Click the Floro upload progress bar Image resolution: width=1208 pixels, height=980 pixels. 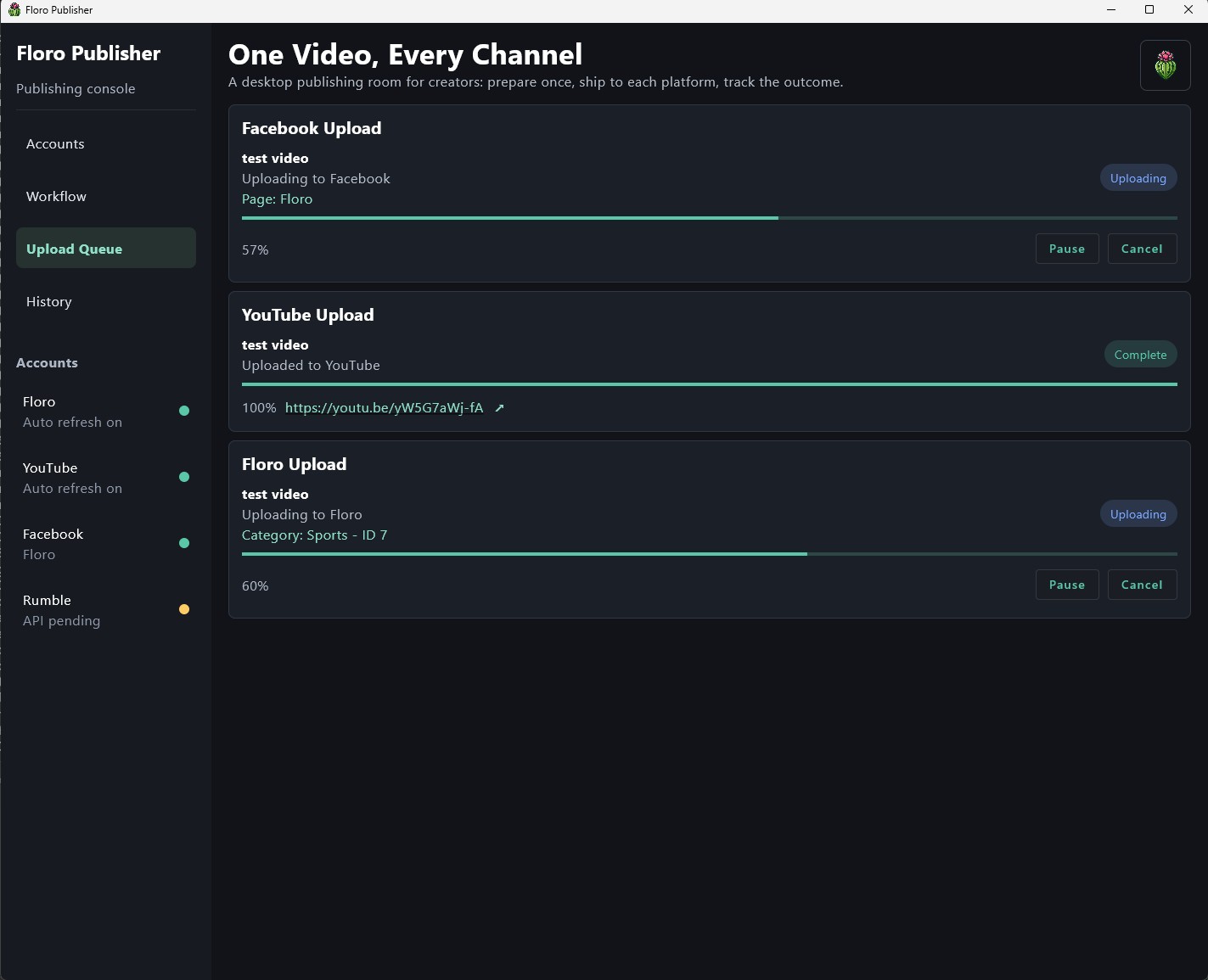coord(710,554)
